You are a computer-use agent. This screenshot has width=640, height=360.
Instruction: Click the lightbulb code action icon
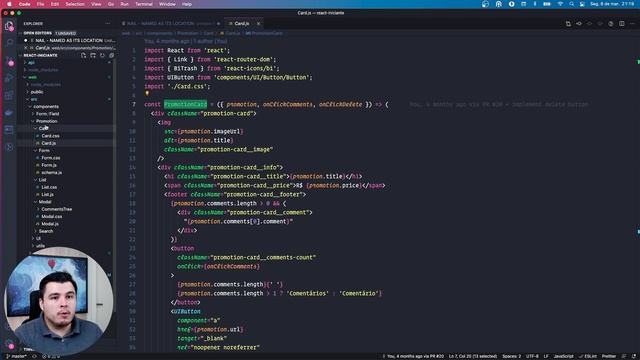[147, 94]
